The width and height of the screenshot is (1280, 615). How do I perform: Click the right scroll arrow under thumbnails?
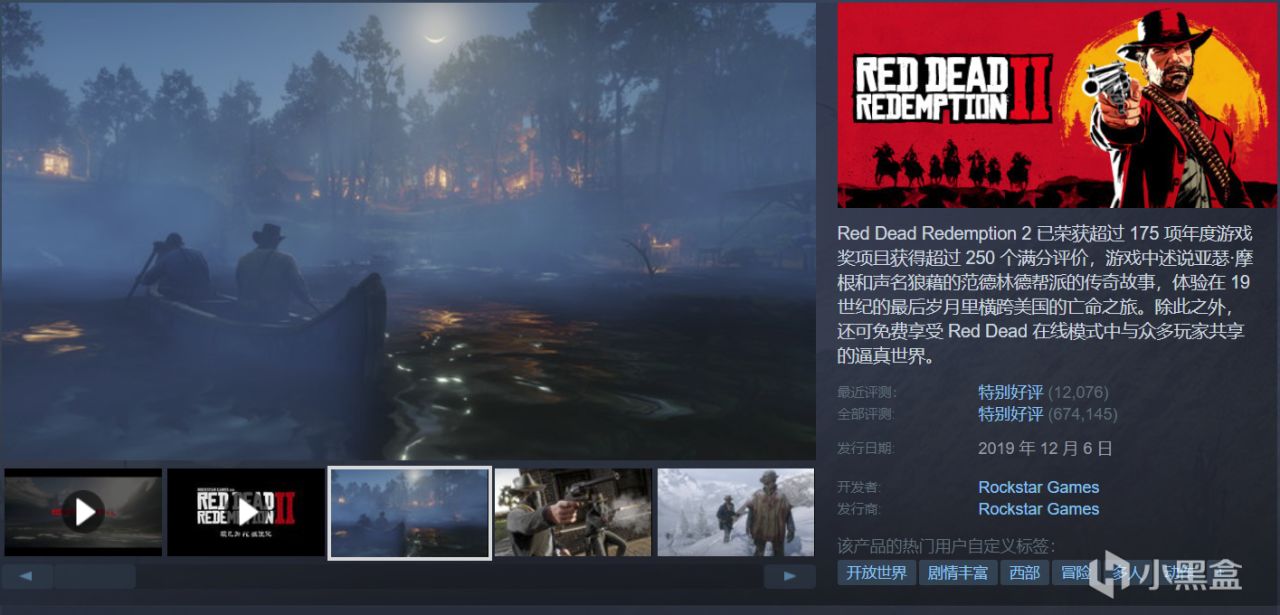pos(789,576)
